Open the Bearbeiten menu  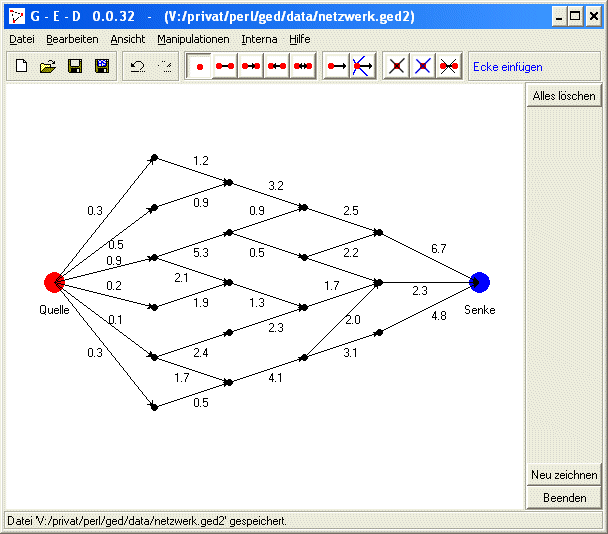(72, 39)
